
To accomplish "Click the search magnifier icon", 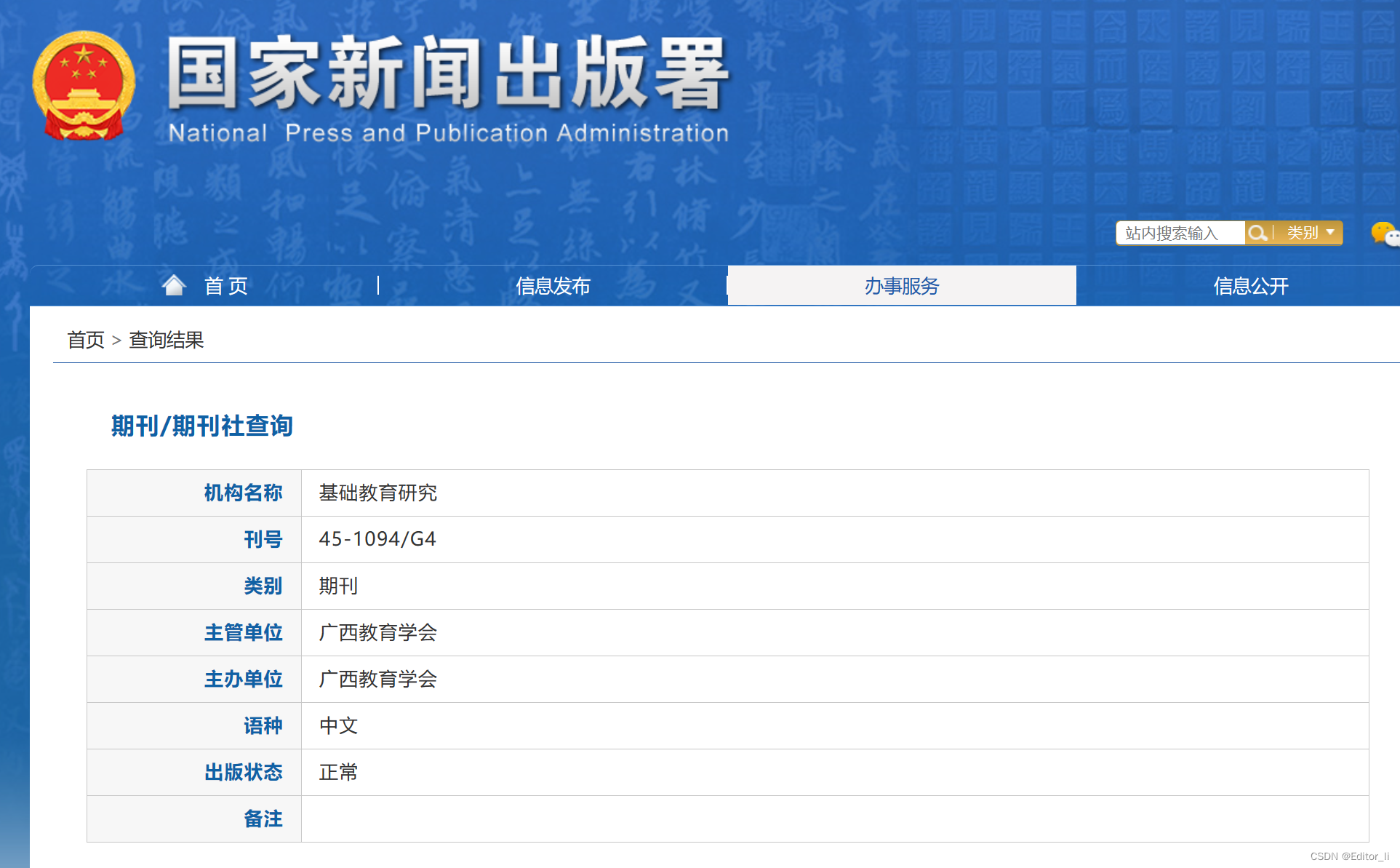I will (x=1257, y=233).
